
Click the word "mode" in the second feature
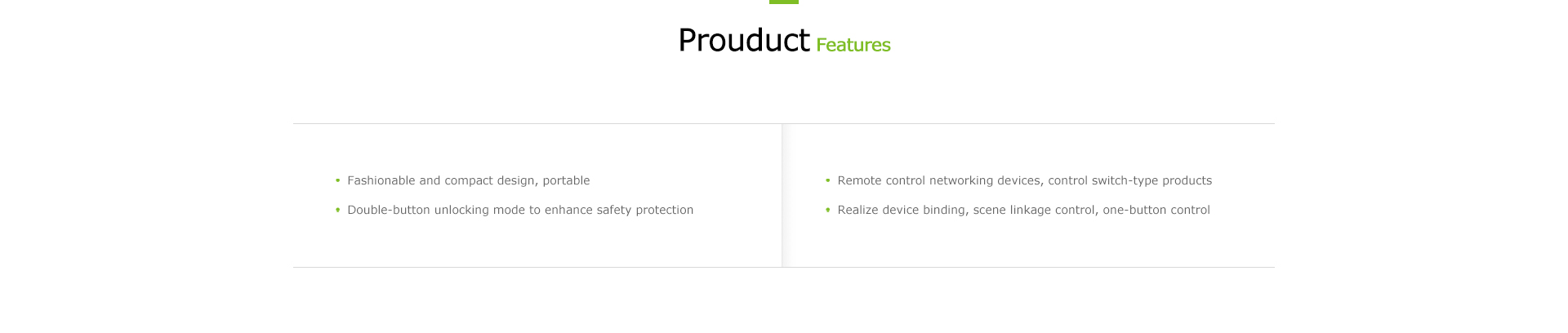coord(509,210)
